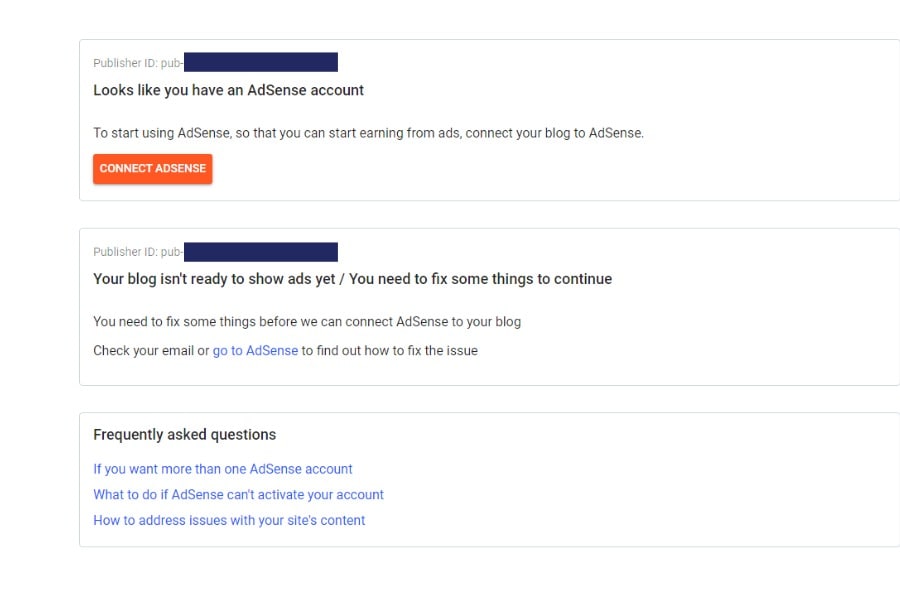Open 'How to address issues with your site's content'

click(229, 520)
